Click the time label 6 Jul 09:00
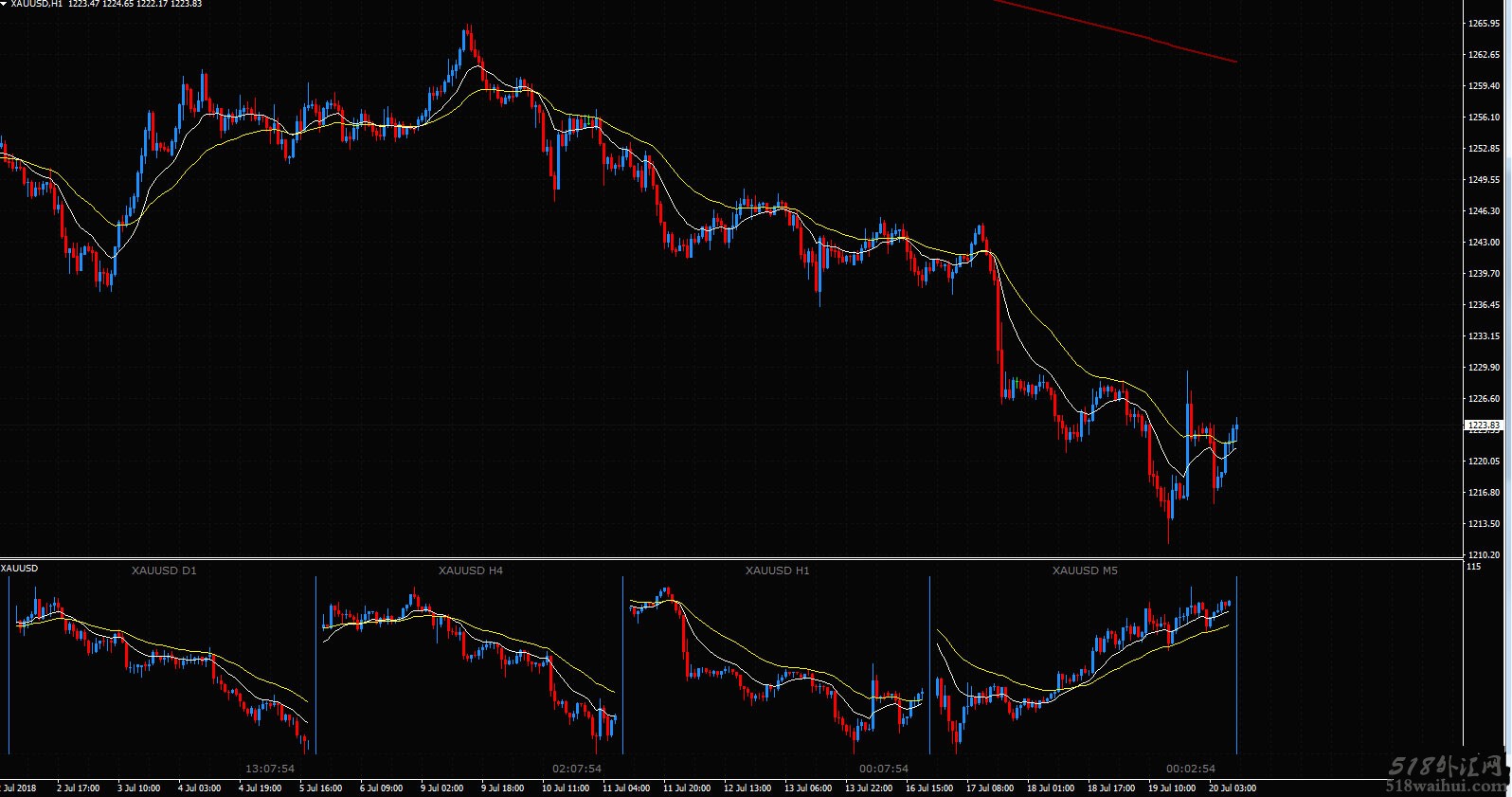 [381, 788]
